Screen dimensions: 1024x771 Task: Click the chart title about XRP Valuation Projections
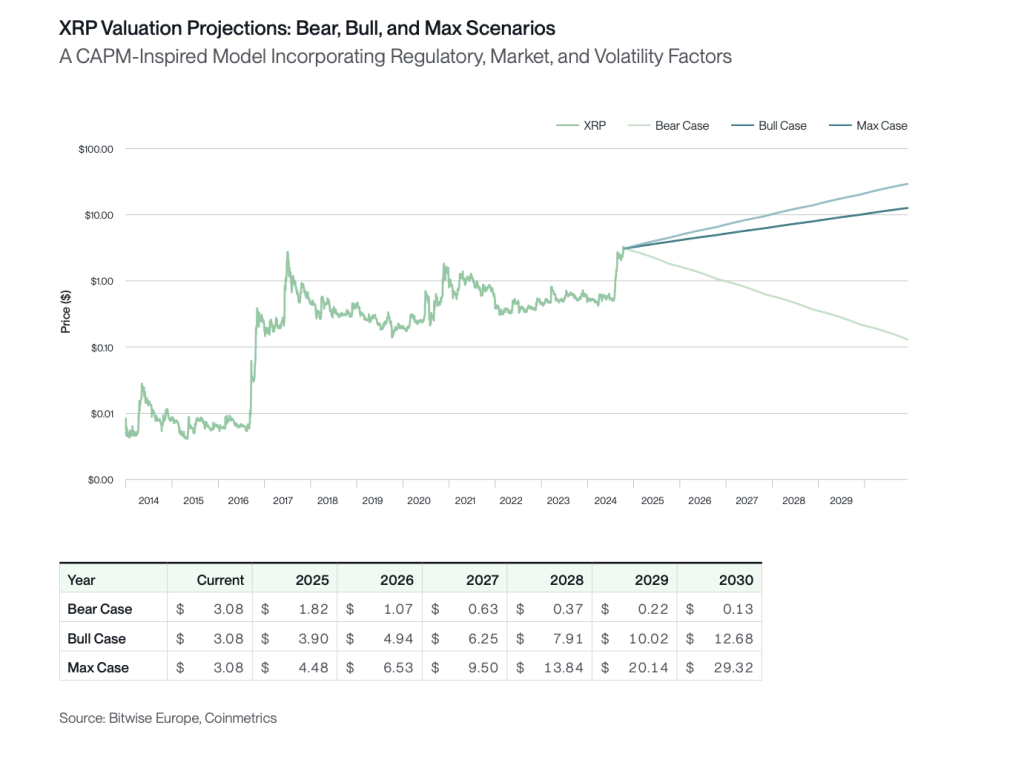point(307,29)
